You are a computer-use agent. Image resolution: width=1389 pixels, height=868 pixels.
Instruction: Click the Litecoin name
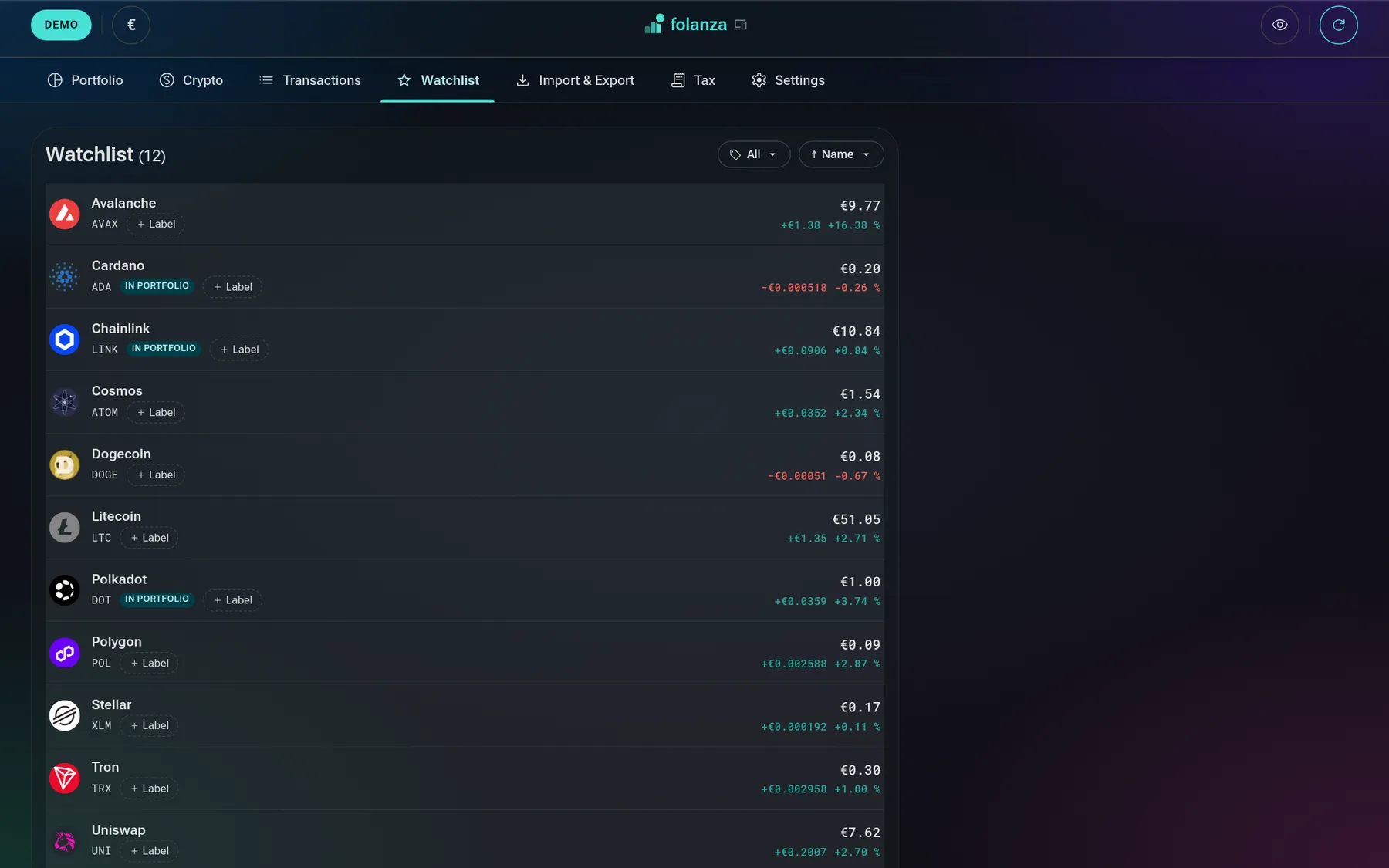(117, 516)
